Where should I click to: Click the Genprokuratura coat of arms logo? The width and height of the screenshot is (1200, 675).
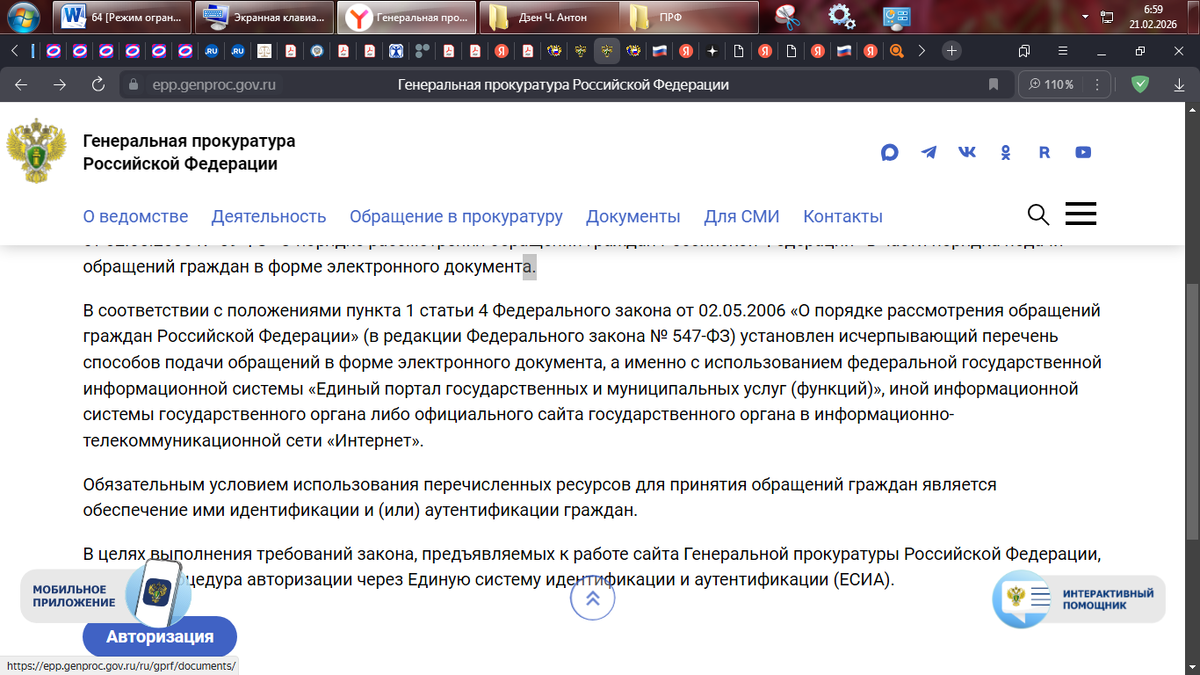[37, 151]
